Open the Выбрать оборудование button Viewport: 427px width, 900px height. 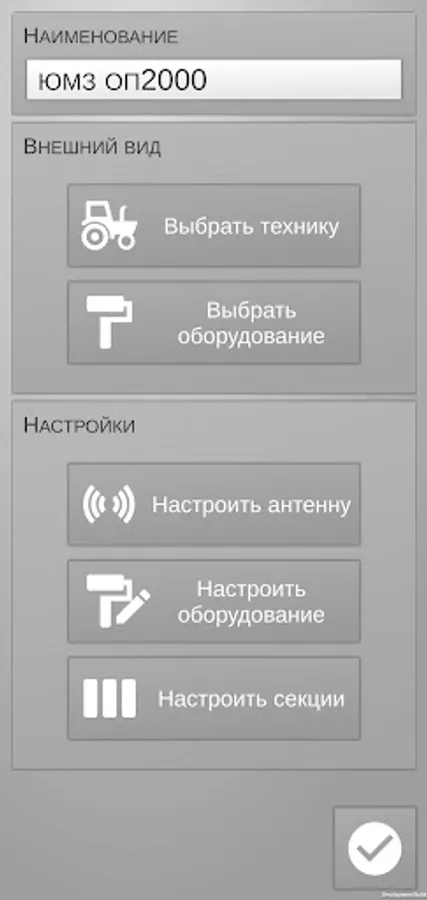(214, 323)
